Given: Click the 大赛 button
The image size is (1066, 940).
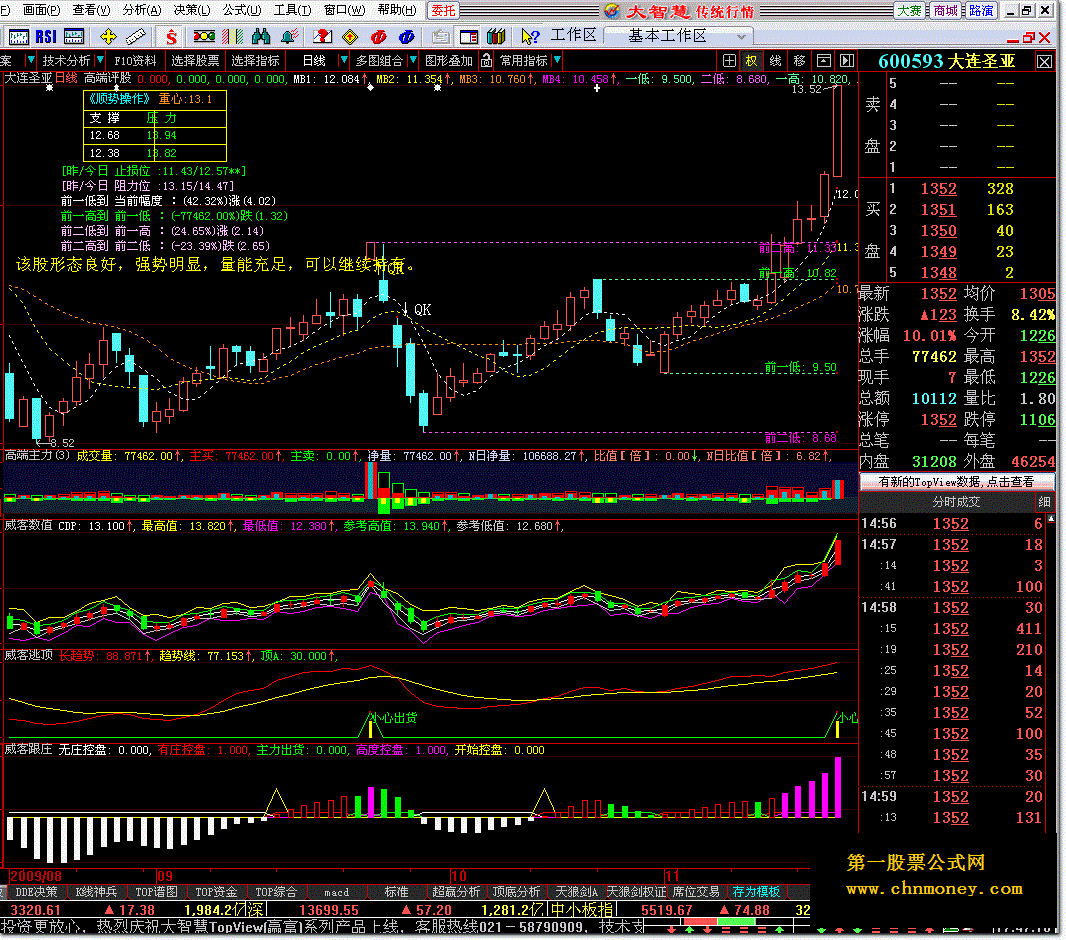Looking at the screenshot, I should tap(909, 11).
